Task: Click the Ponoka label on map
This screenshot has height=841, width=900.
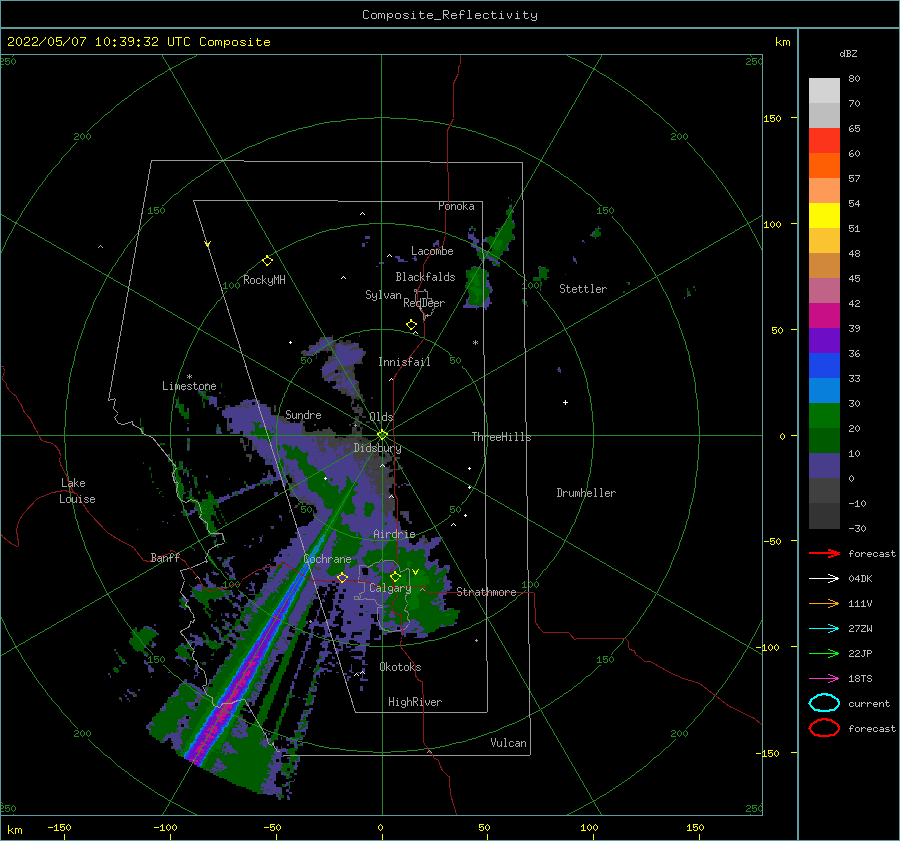Action: 456,206
